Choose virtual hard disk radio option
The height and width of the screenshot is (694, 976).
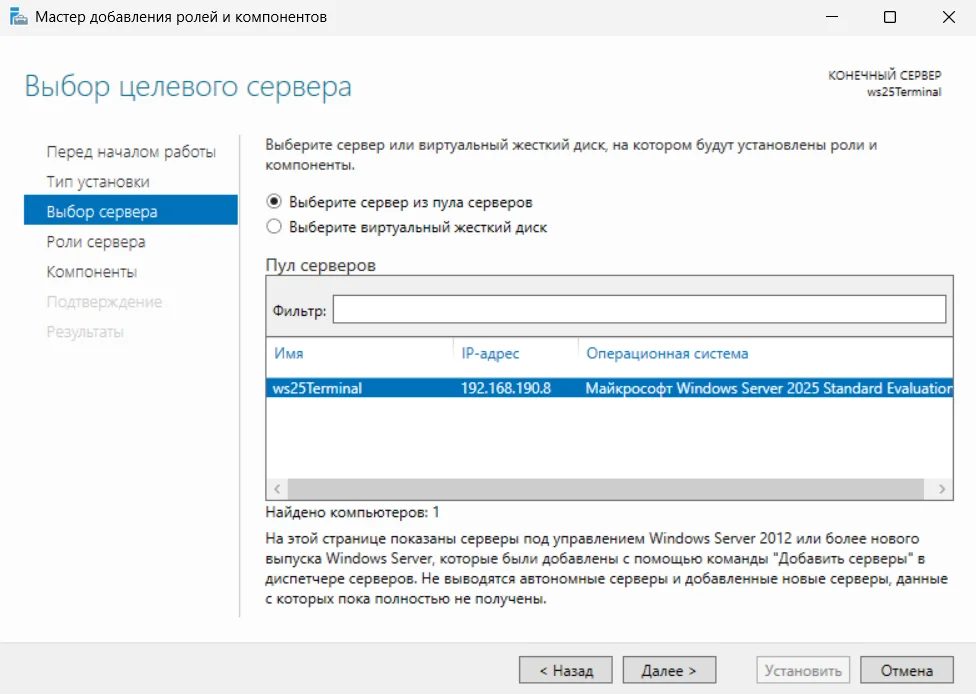pyautogui.click(x=274, y=227)
